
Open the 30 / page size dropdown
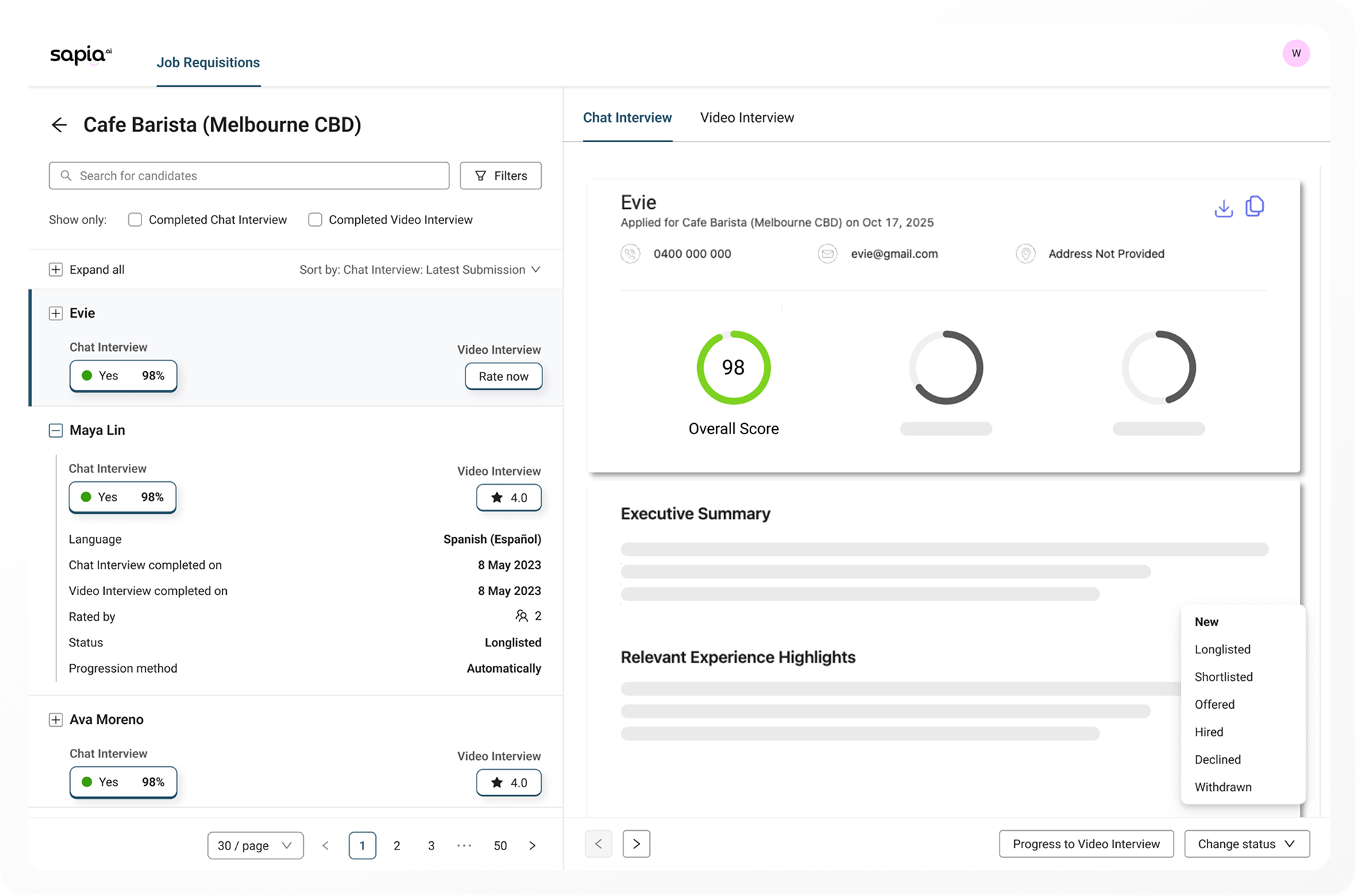[x=255, y=845]
